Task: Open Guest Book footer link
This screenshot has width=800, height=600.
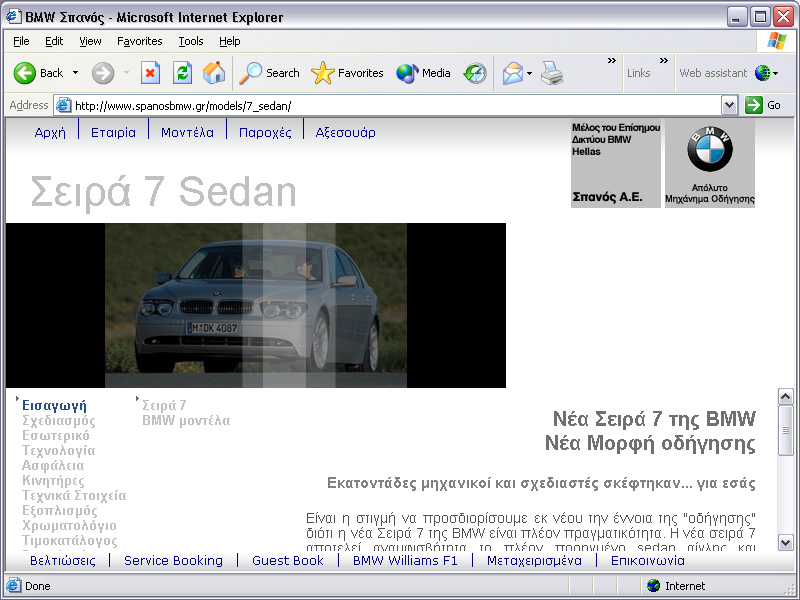Action: click(288, 561)
